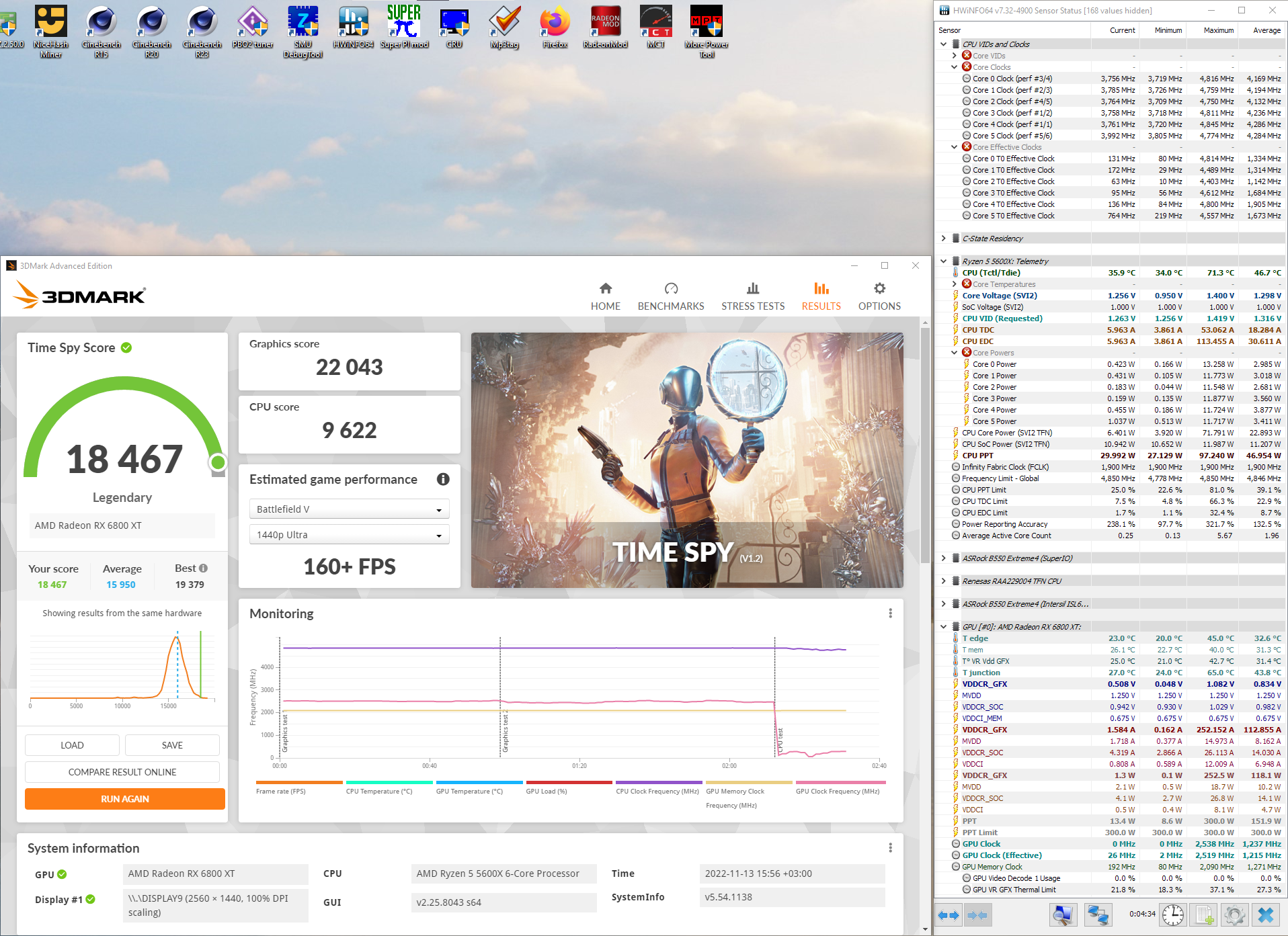Collapse GPU AMD Radeon RX 6800 XT group

pyautogui.click(x=944, y=627)
